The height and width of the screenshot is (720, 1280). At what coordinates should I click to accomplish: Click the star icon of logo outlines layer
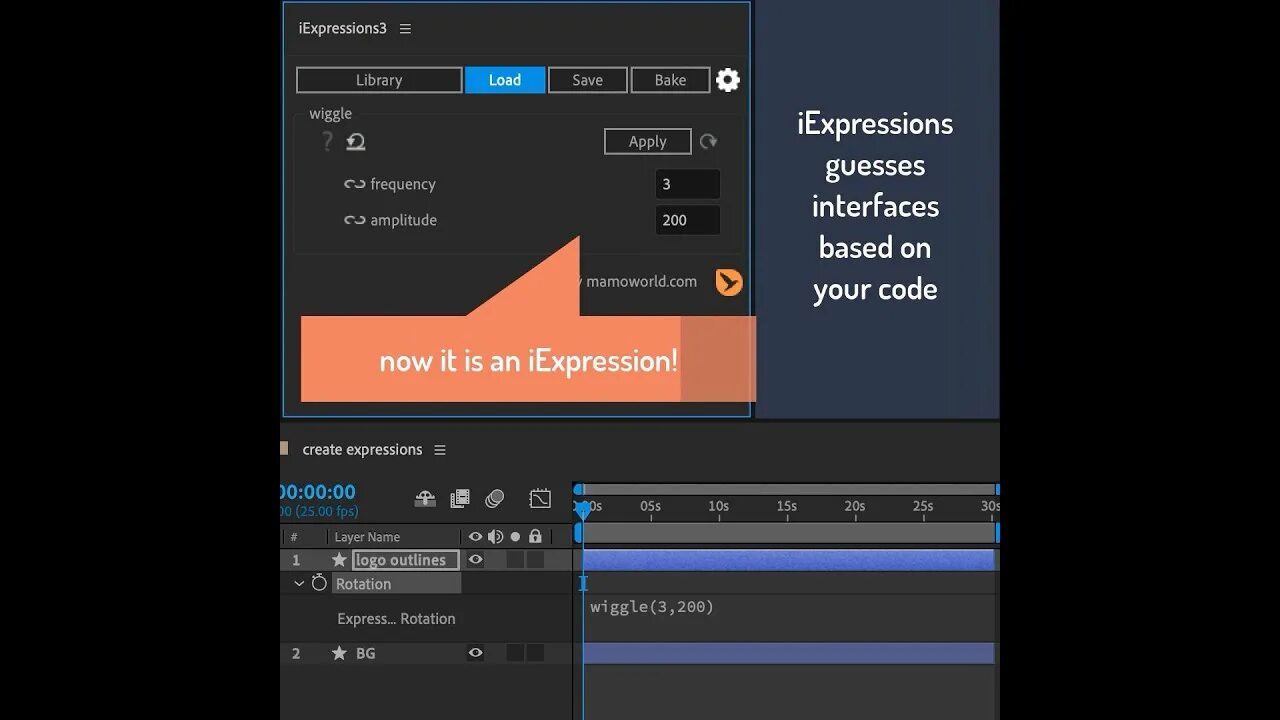339,560
